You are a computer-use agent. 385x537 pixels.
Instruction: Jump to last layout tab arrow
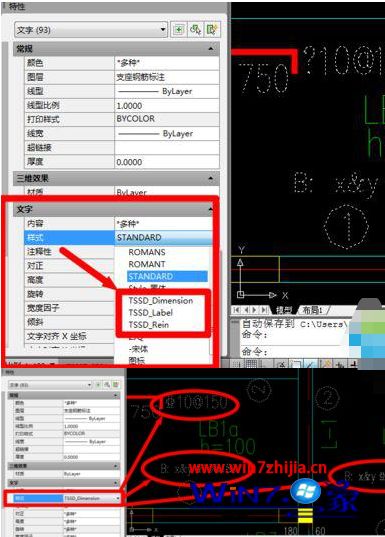pyautogui.click(x=264, y=310)
